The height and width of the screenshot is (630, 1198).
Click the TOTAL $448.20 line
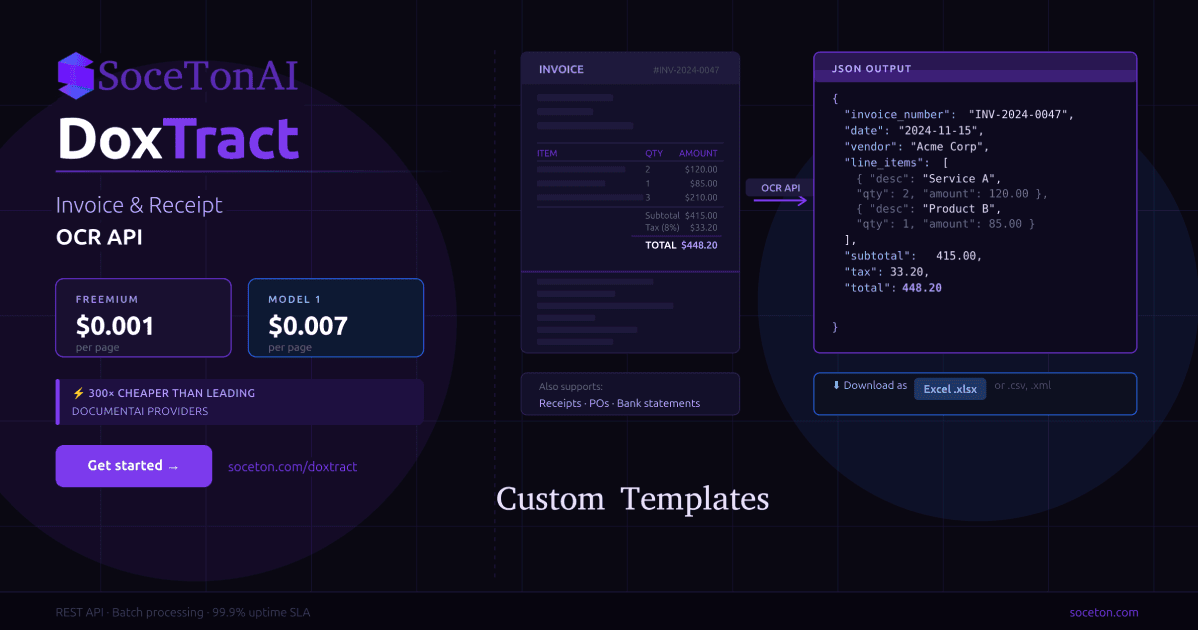(x=682, y=245)
